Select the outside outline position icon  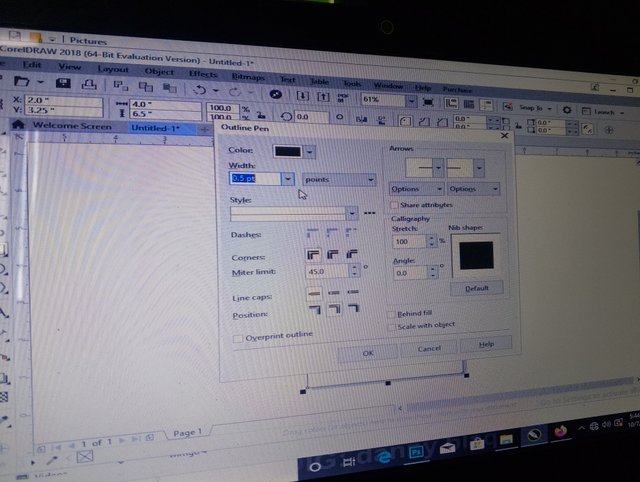tap(315, 310)
